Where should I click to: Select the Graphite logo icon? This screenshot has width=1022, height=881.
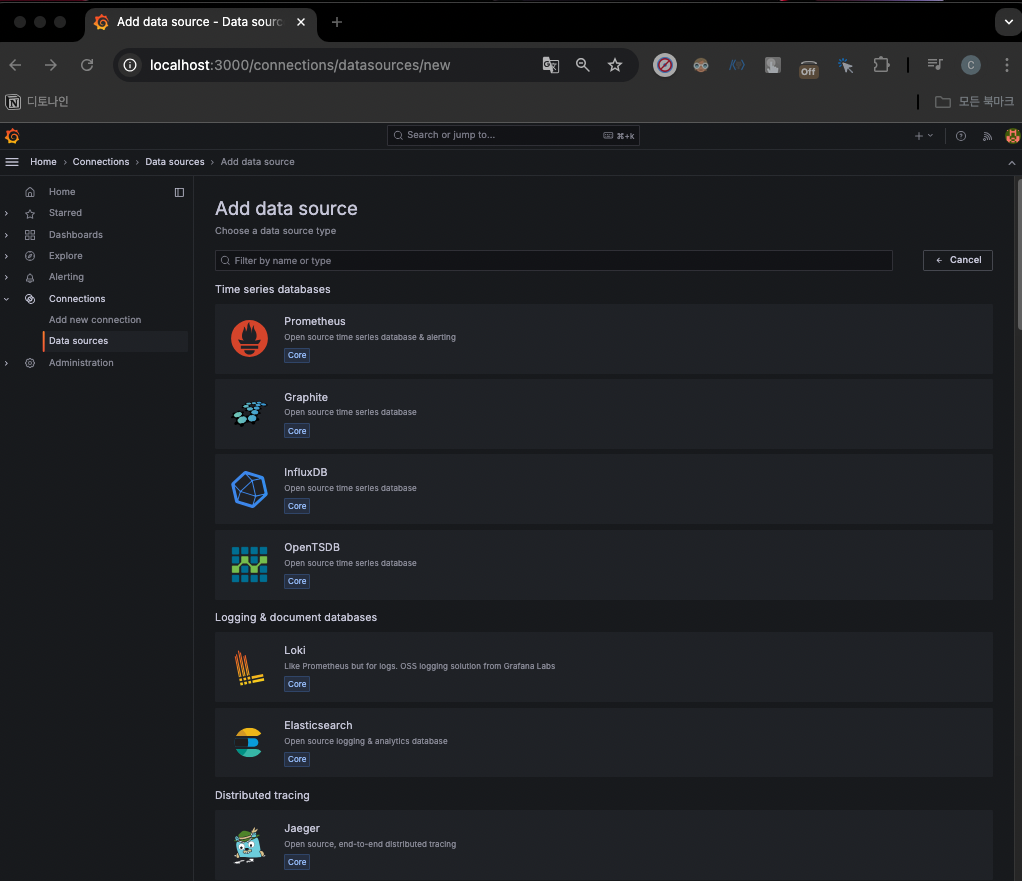point(250,414)
